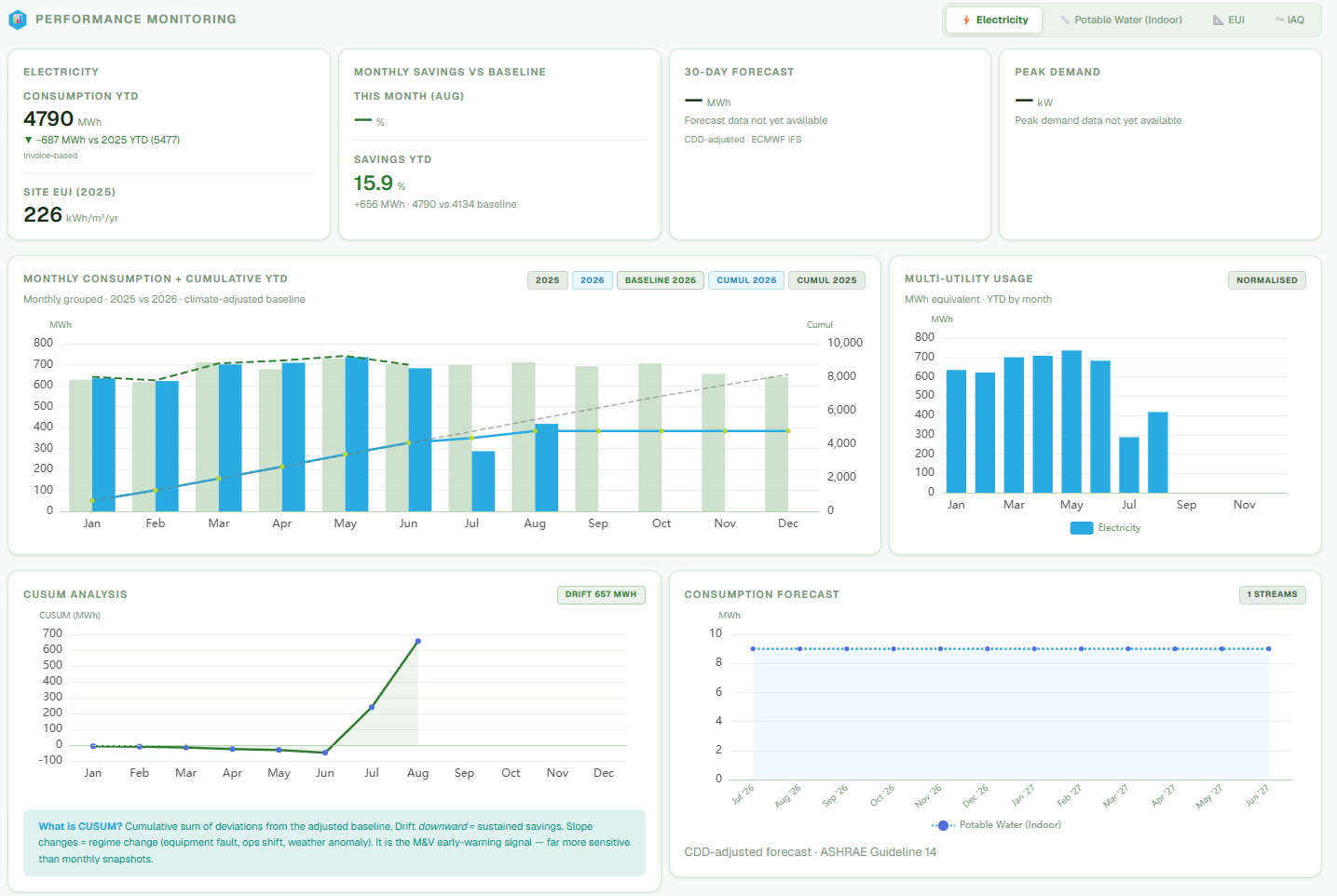Click the Aug bar in Multi-Utility Usage chart
The height and width of the screenshot is (896, 1337).
tap(1158, 453)
